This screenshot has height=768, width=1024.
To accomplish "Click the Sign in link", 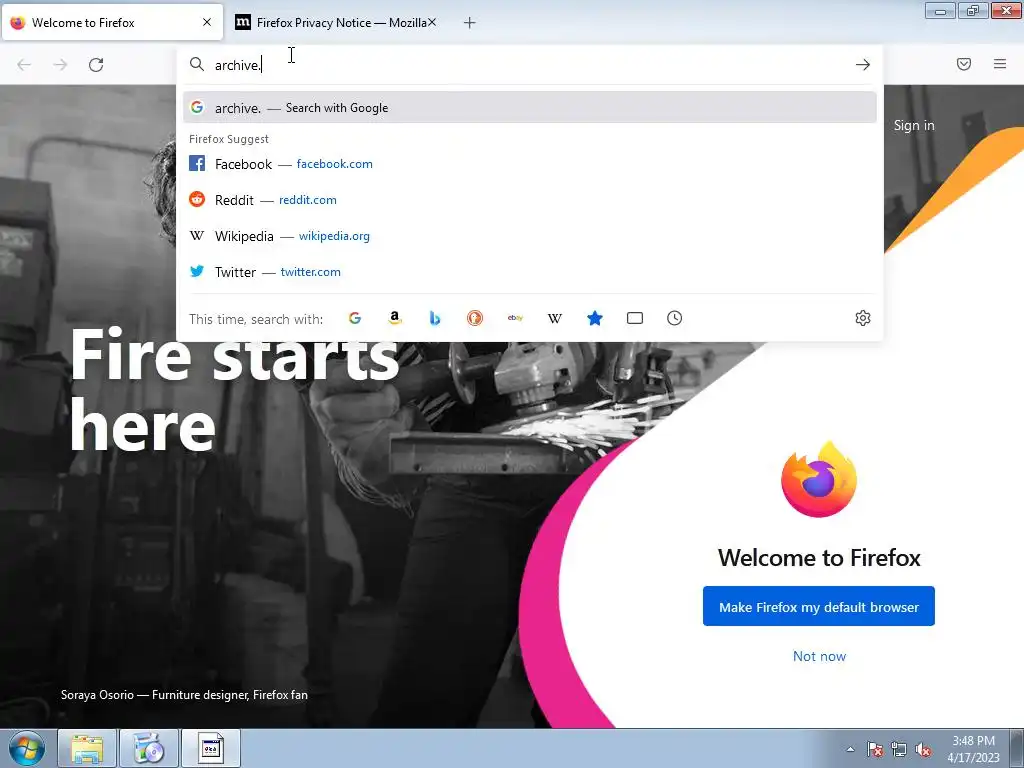I will (x=914, y=125).
